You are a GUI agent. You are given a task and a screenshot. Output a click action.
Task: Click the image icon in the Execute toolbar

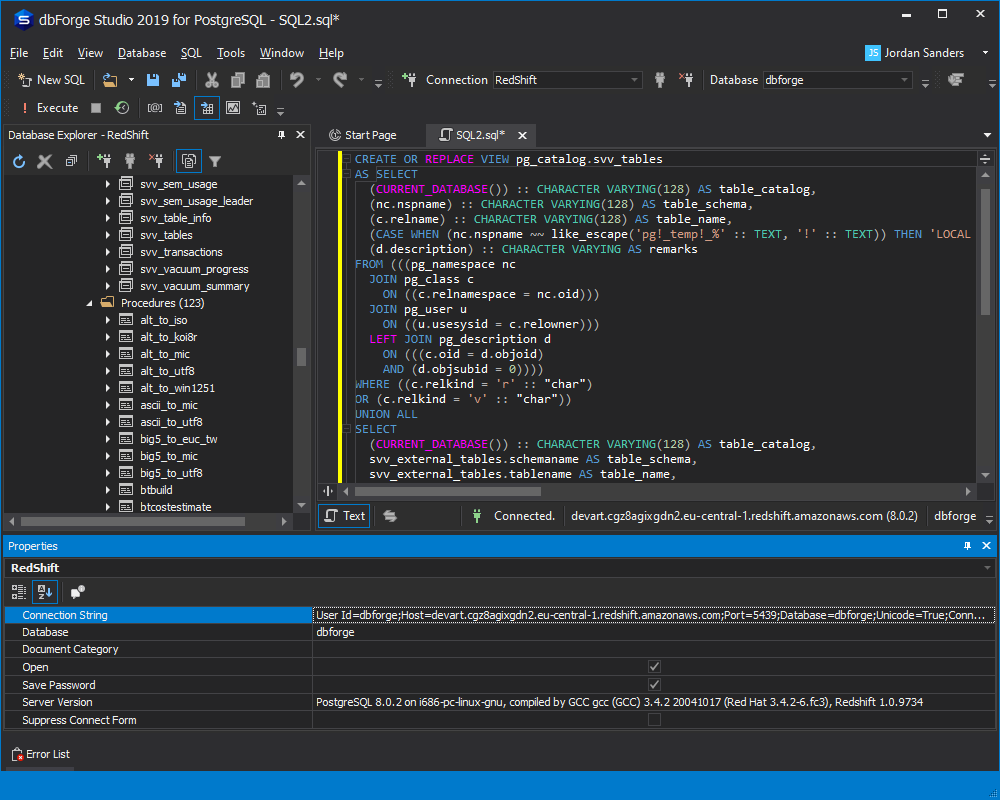(x=233, y=108)
